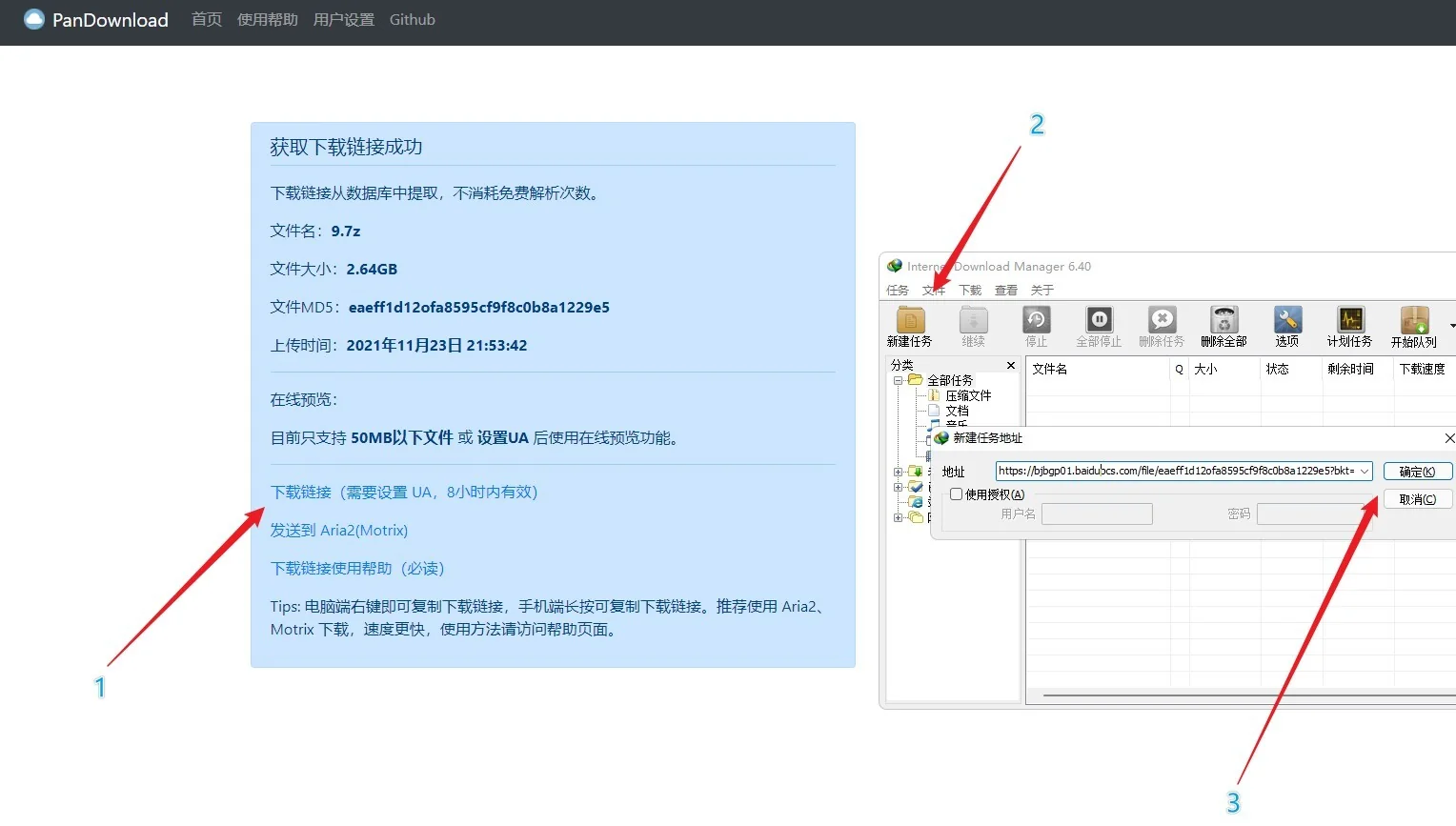Image resolution: width=1456 pixels, height=826 pixels.
Task: Go to 首页 in PanDownload navbar
Action: coord(207,20)
